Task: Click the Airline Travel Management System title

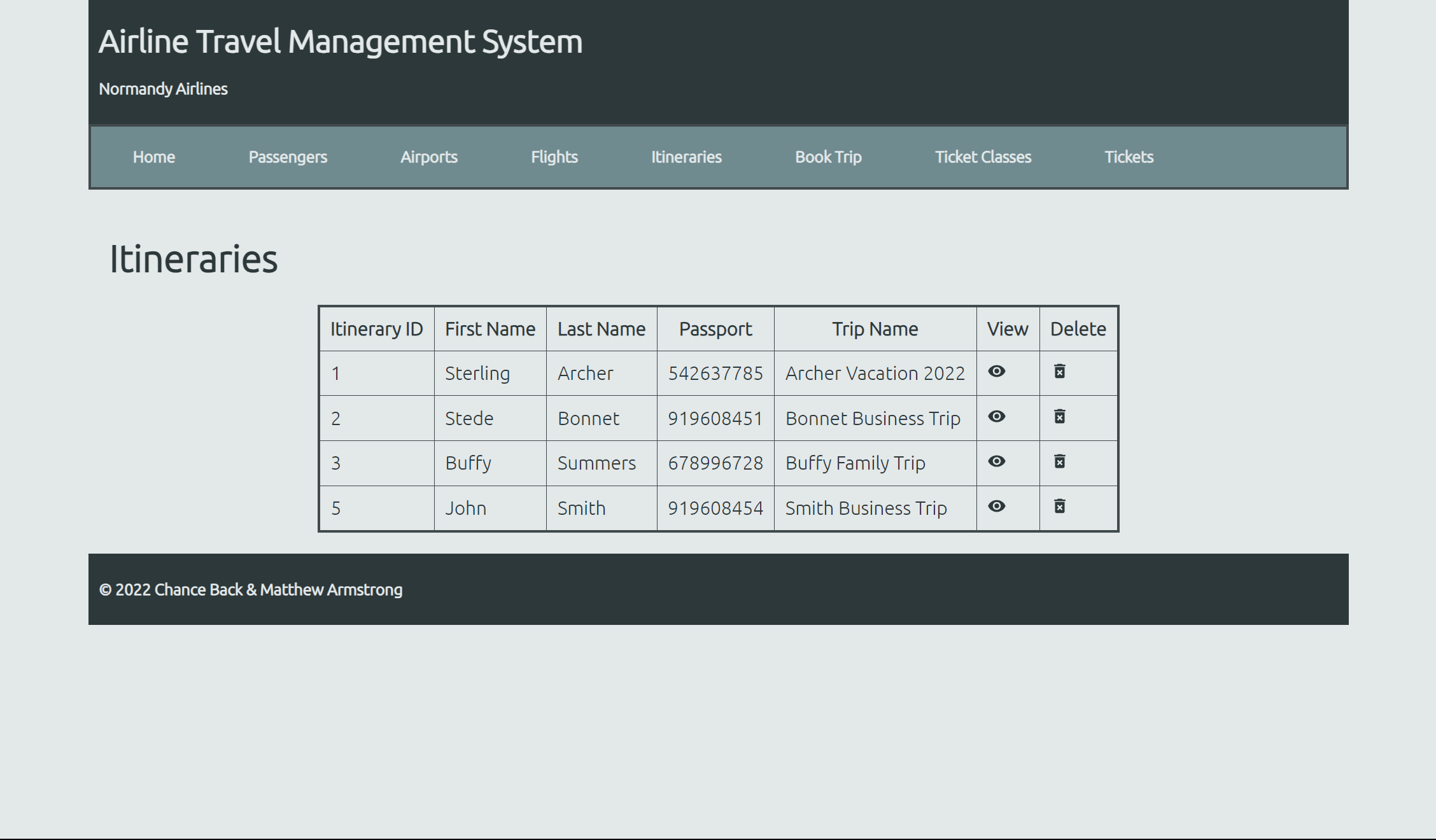Action: [x=341, y=42]
